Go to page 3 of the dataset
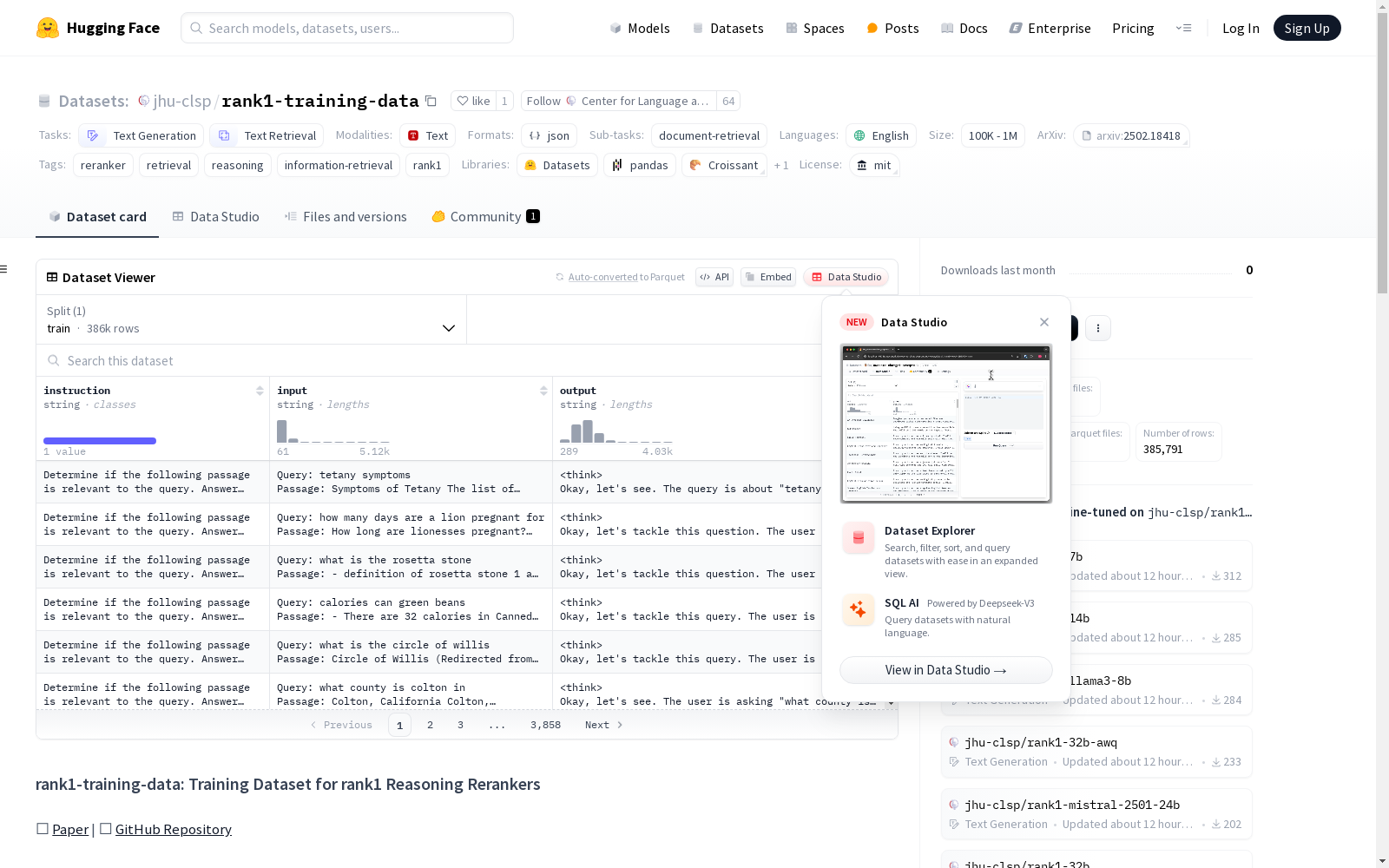 tap(460, 725)
